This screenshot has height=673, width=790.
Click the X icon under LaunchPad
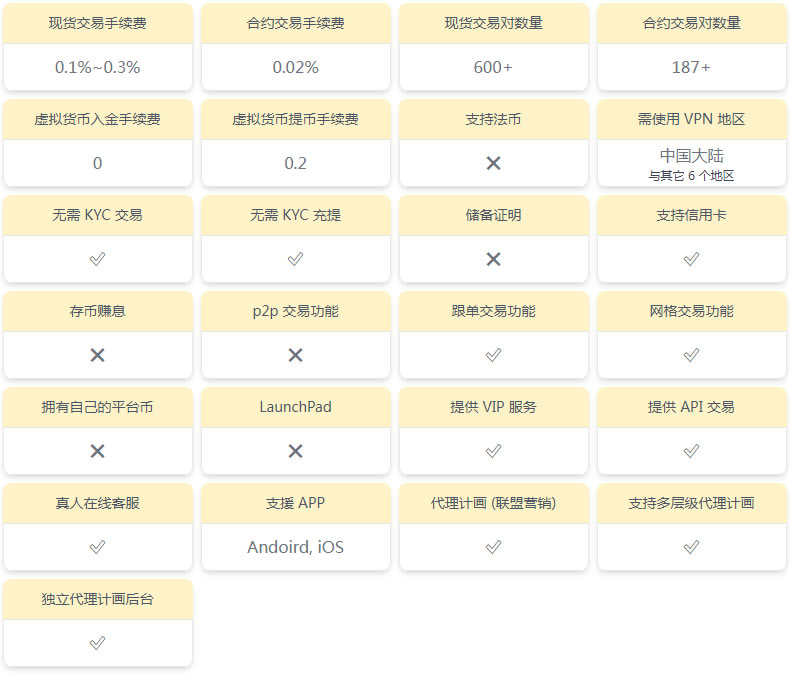295,451
